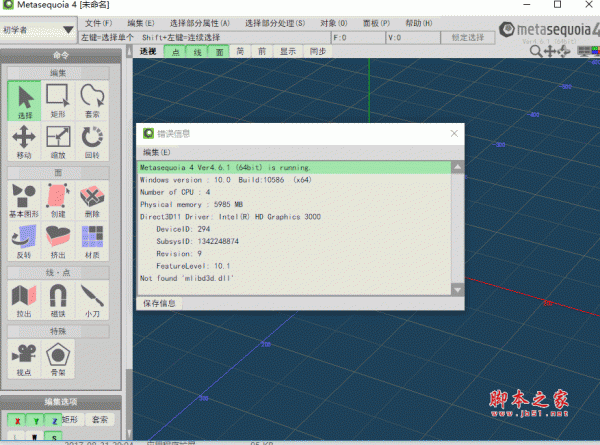Open the 基本图形 primitives tool
Viewport: 600px width, 445px height.
point(25,200)
